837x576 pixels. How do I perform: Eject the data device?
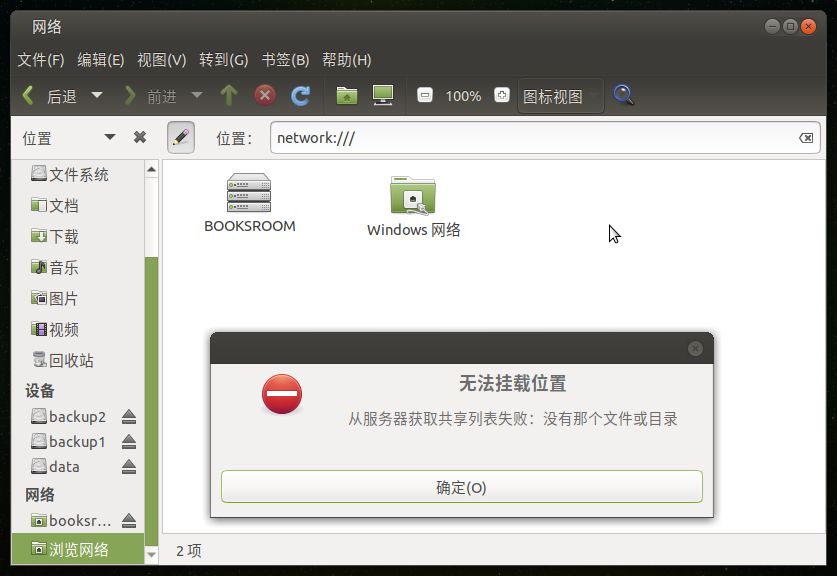point(129,467)
